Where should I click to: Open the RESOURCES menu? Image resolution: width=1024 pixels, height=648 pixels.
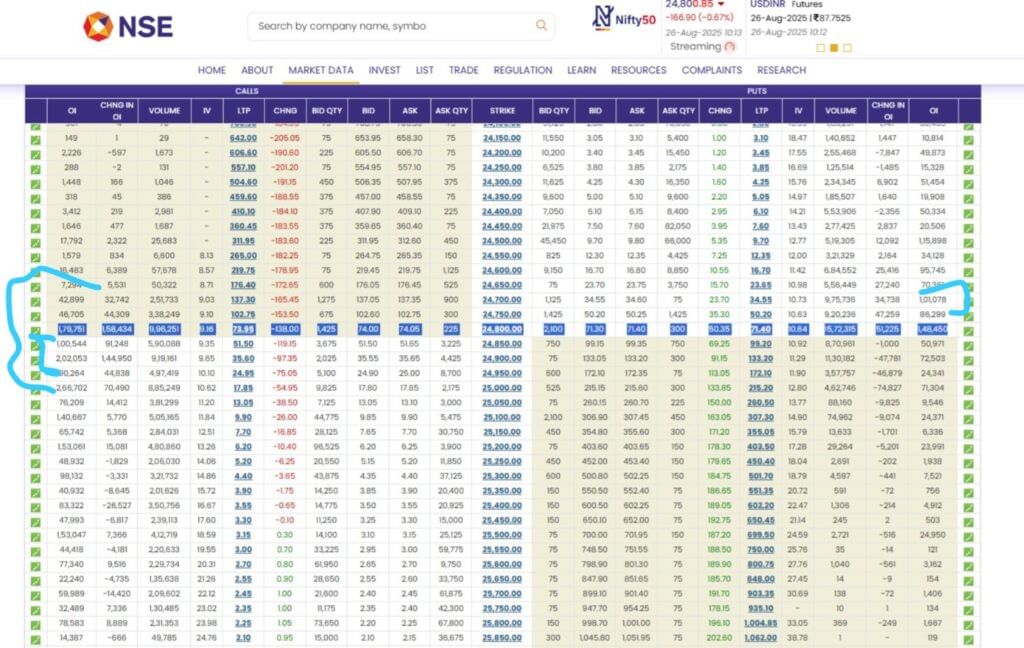(x=638, y=70)
